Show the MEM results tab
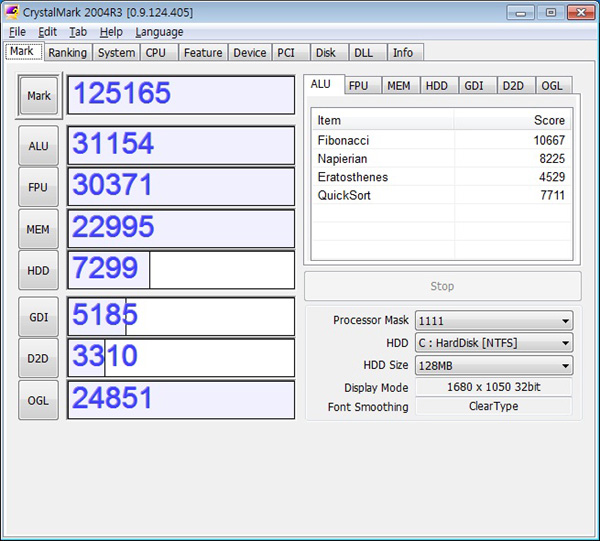This screenshot has height=541, width=600. tap(401, 85)
